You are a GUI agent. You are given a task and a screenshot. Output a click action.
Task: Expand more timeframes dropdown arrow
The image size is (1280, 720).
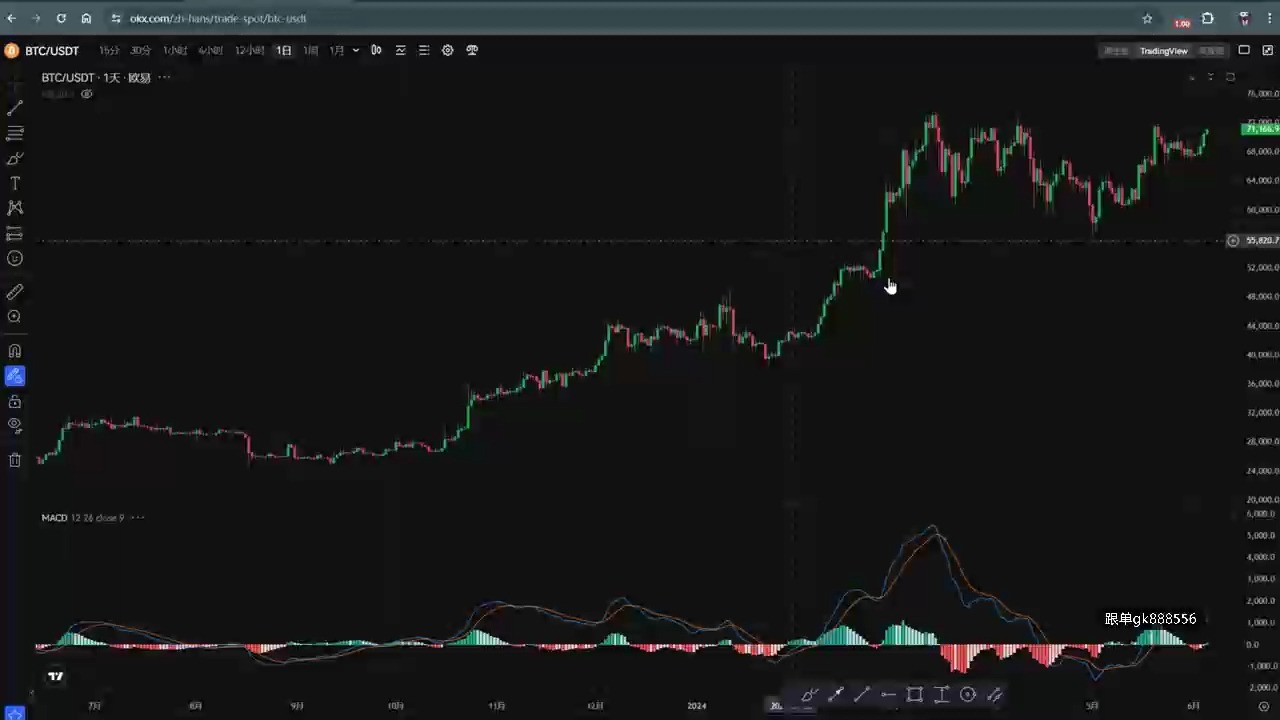356,50
